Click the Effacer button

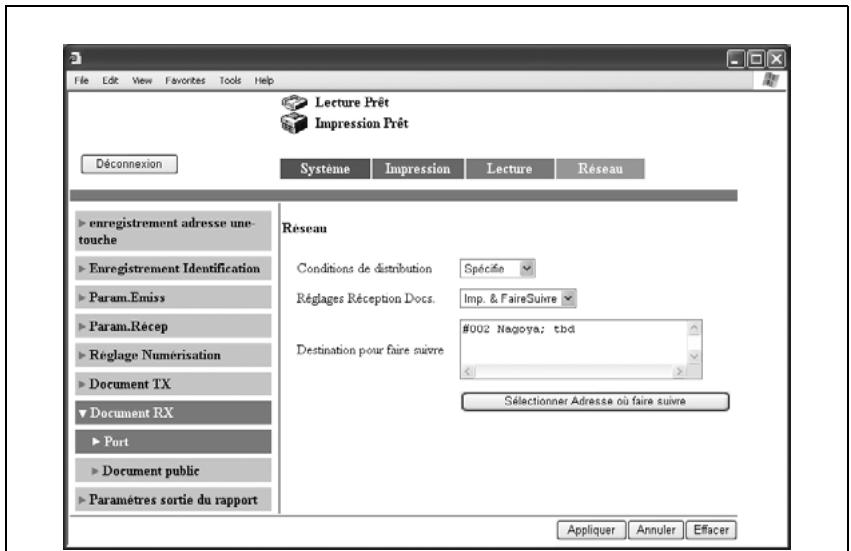pos(711,530)
